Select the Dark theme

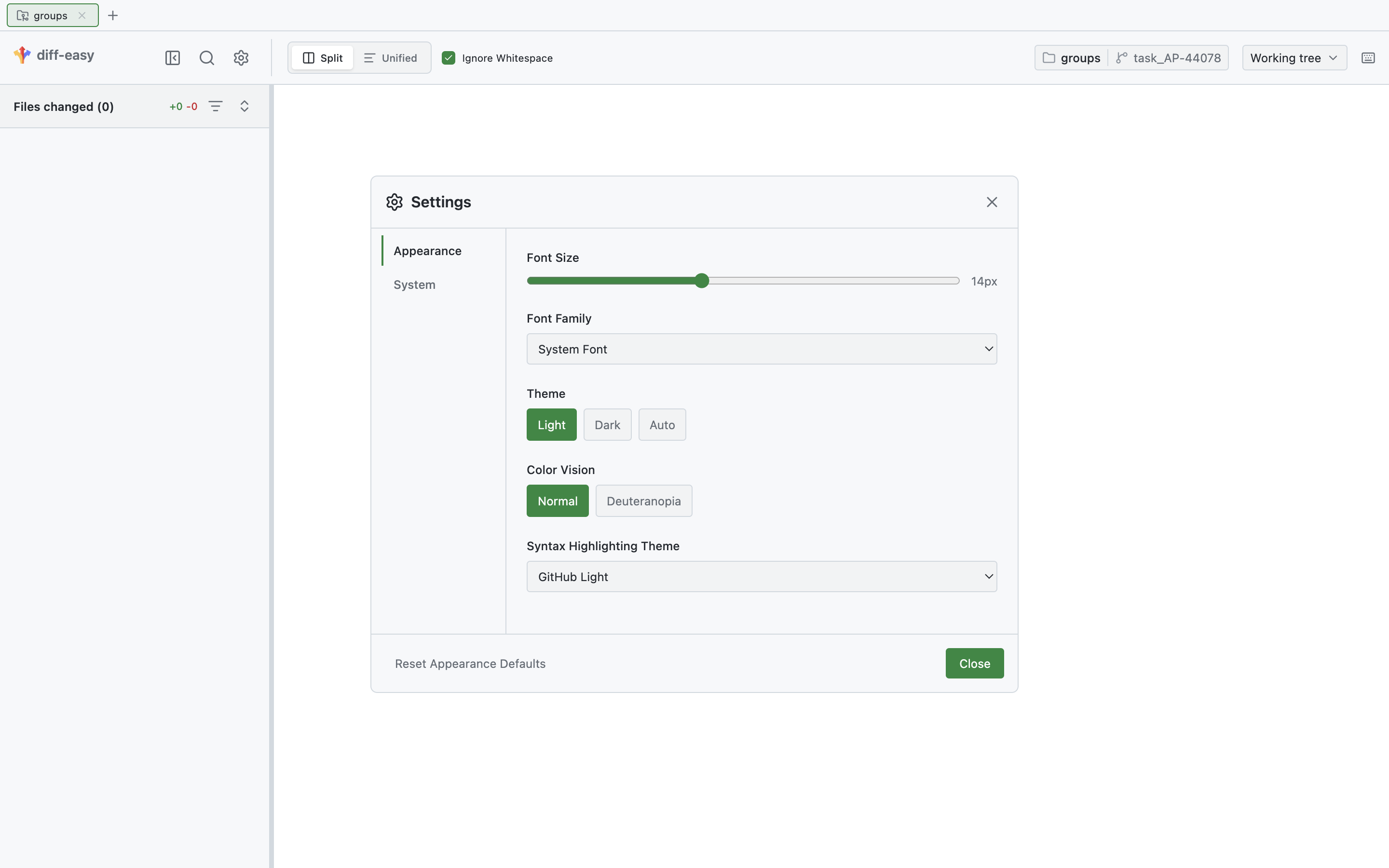[607, 425]
